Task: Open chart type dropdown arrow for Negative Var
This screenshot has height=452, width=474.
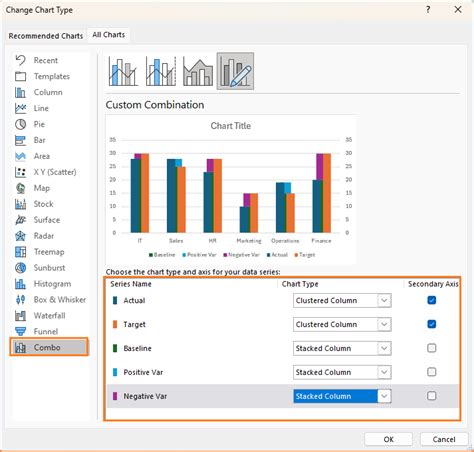Action: point(384,396)
